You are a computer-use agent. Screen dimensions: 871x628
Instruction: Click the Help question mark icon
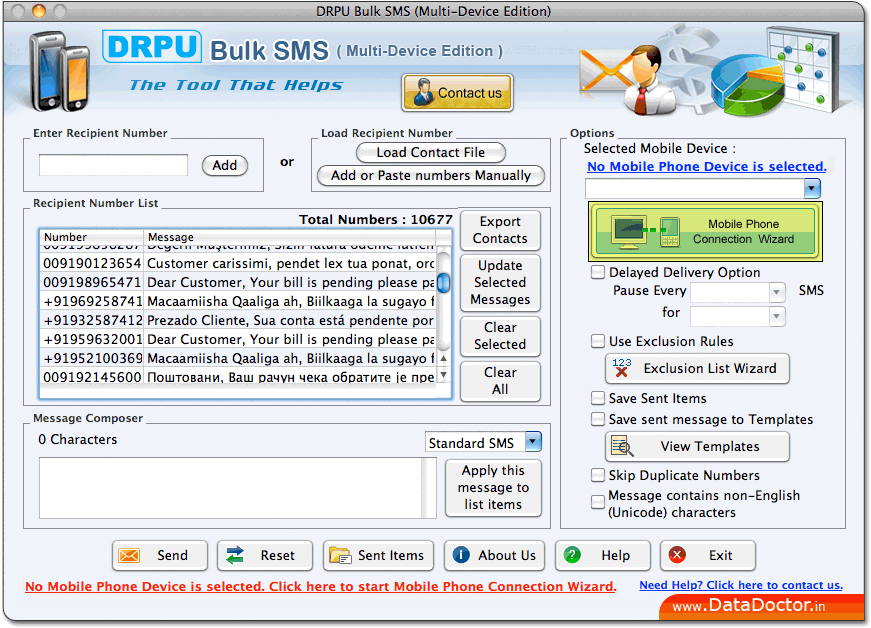pos(572,555)
